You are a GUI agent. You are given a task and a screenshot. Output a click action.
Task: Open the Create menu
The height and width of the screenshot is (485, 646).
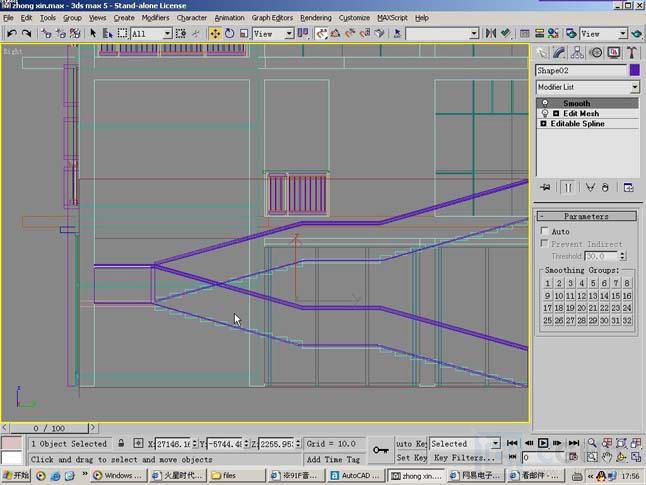(x=124, y=18)
